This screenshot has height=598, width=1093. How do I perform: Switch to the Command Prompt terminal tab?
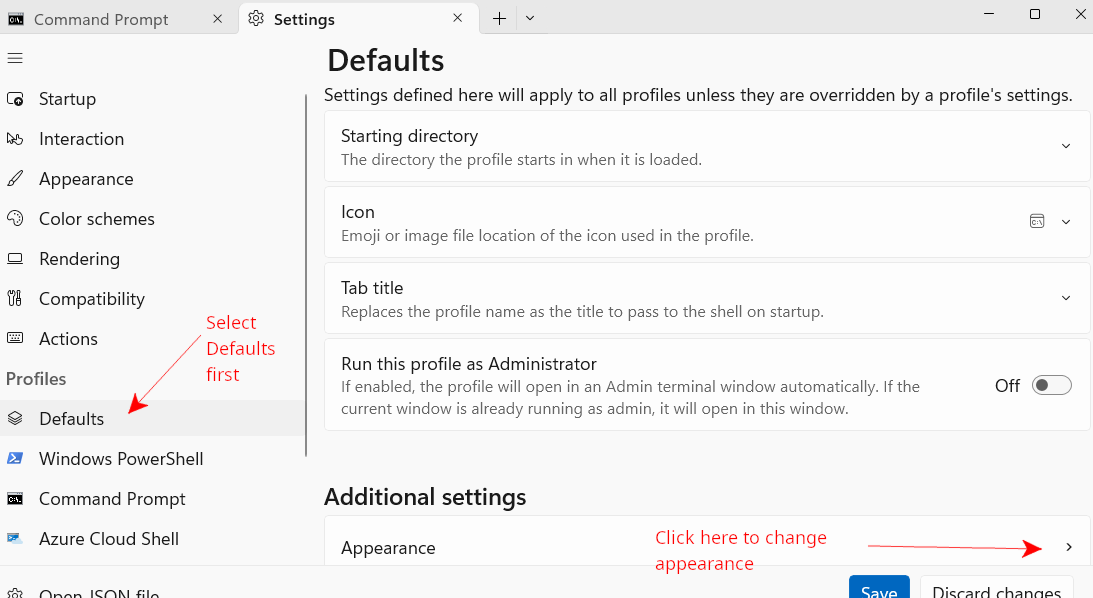(x=100, y=18)
